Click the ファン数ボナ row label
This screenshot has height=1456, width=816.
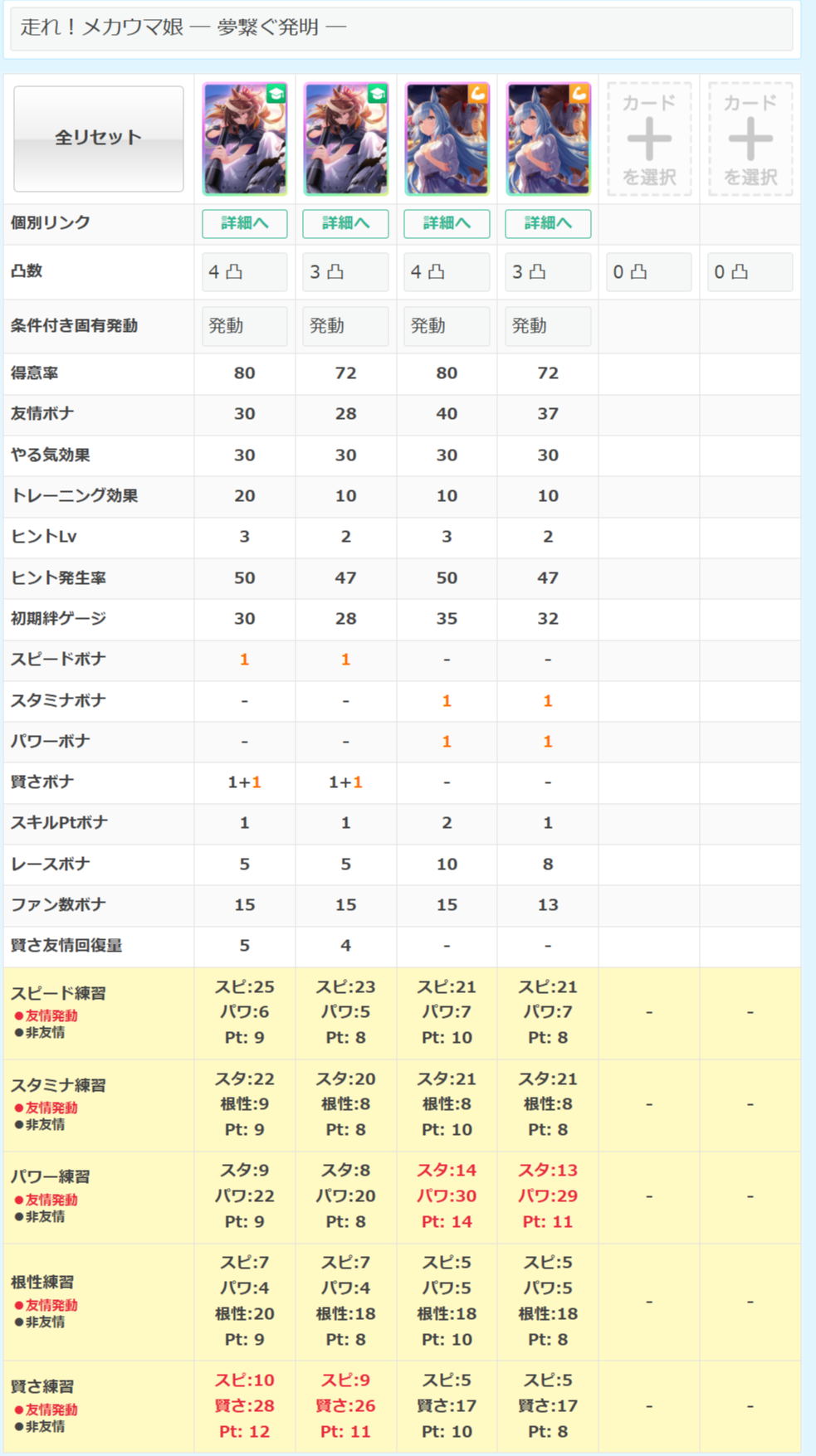pyautogui.click(x=58, y=905)
